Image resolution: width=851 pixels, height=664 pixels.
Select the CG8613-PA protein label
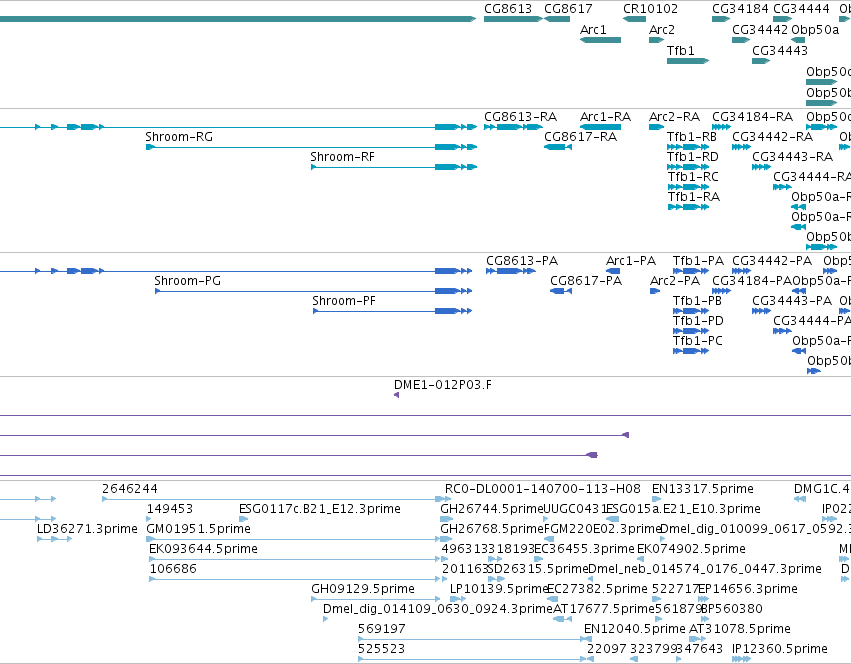pos(522,261)
